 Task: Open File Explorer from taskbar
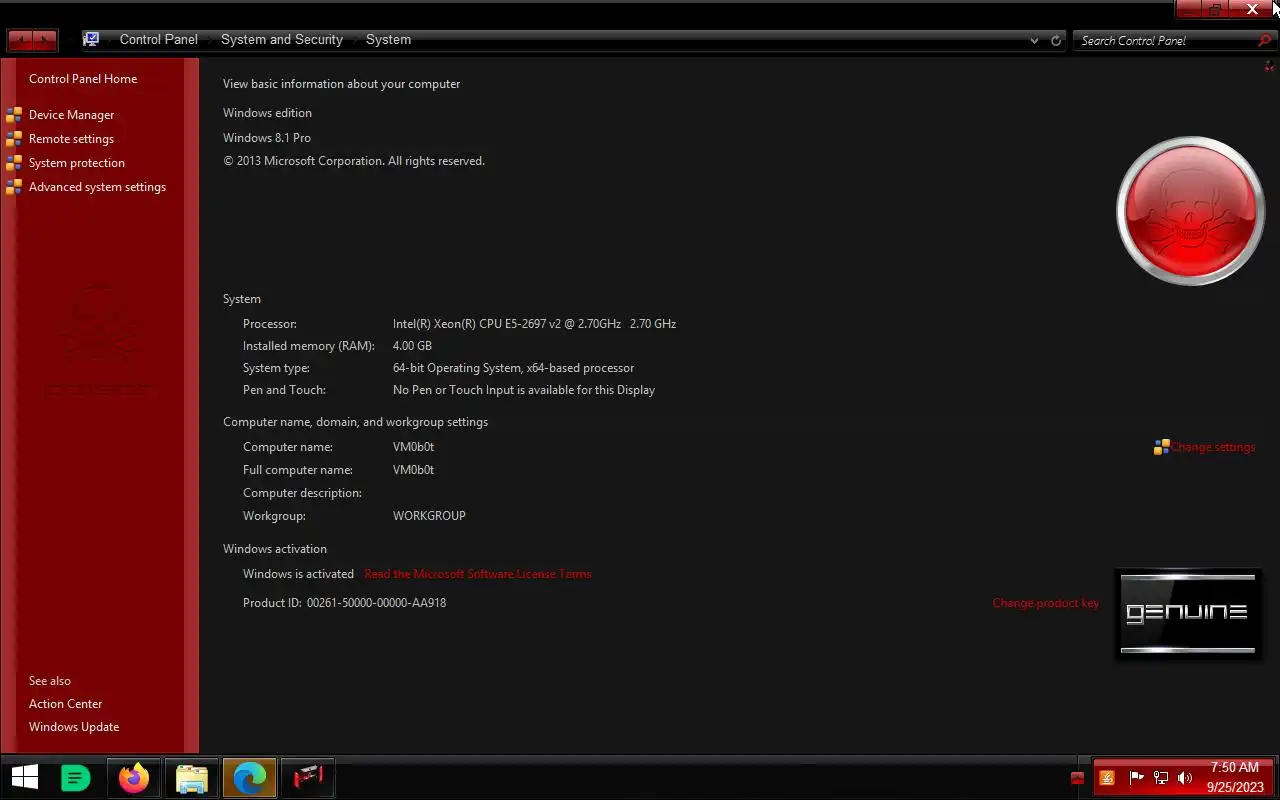191,777
